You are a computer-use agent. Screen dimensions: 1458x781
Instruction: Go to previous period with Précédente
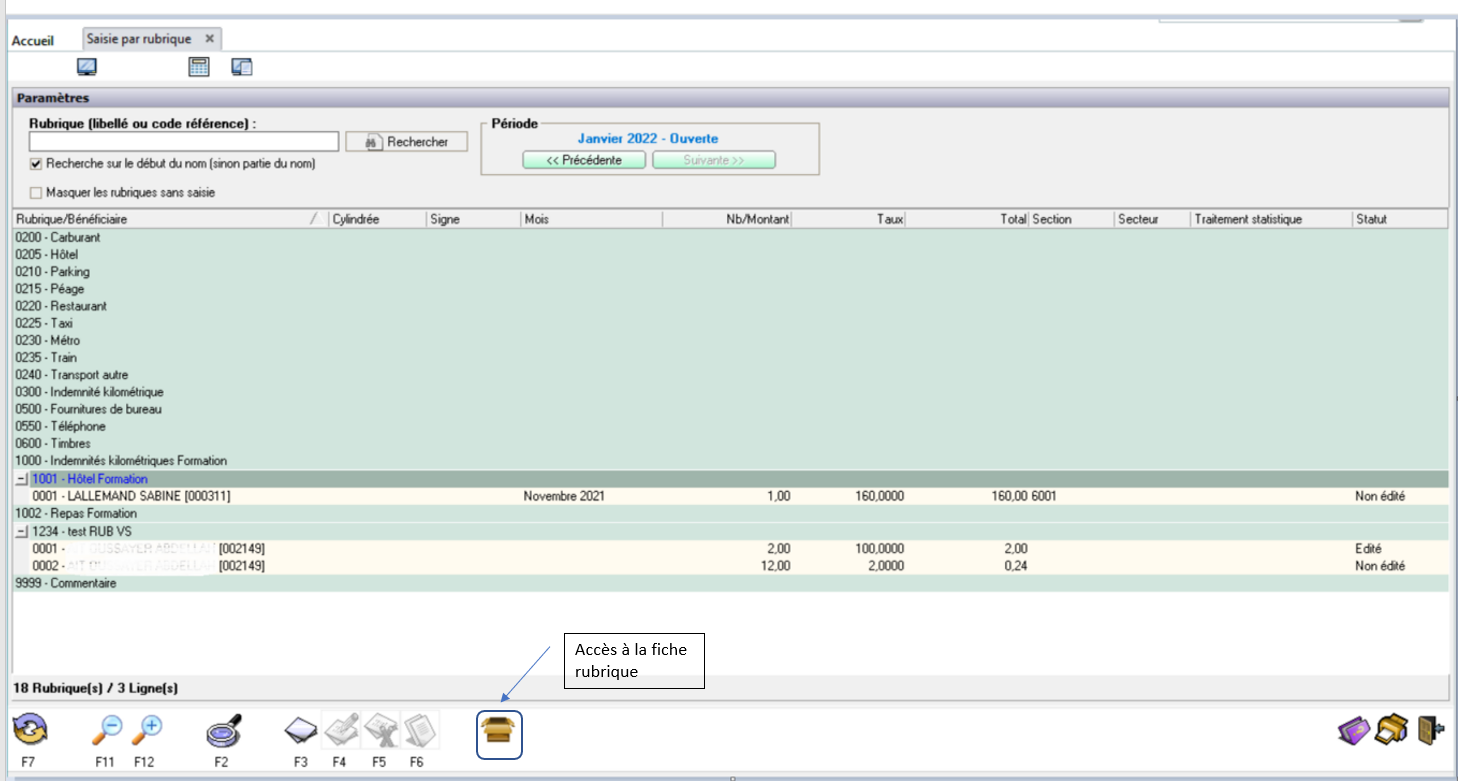coord(584,160)
